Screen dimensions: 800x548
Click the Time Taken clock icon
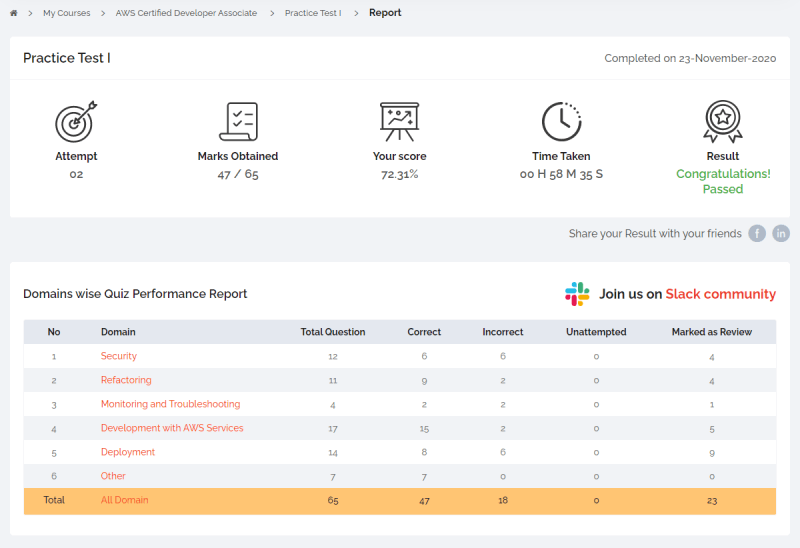point(561,121)
